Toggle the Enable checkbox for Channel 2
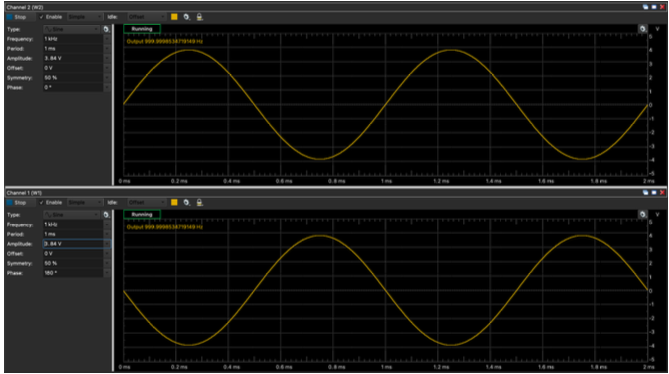669x374 pixels. click(x=51, y=17)
